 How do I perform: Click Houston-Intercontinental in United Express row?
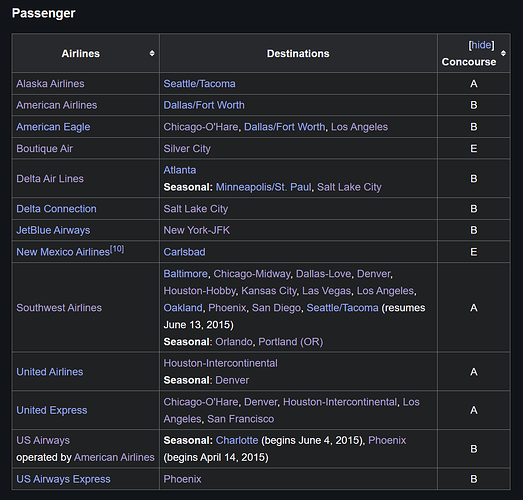(340, 402)
